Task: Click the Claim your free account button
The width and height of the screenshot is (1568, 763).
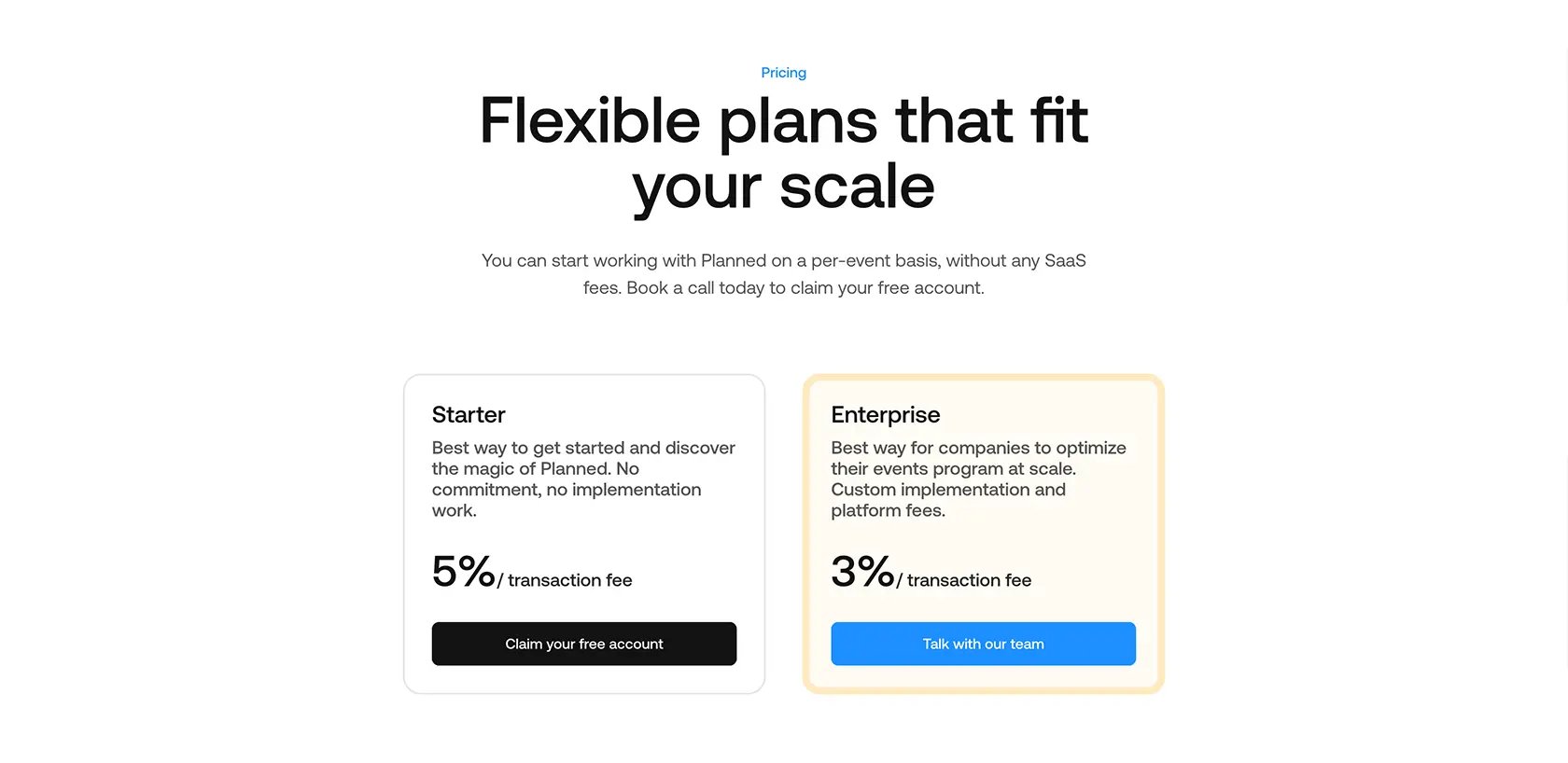Action: (x=584, y=644)
